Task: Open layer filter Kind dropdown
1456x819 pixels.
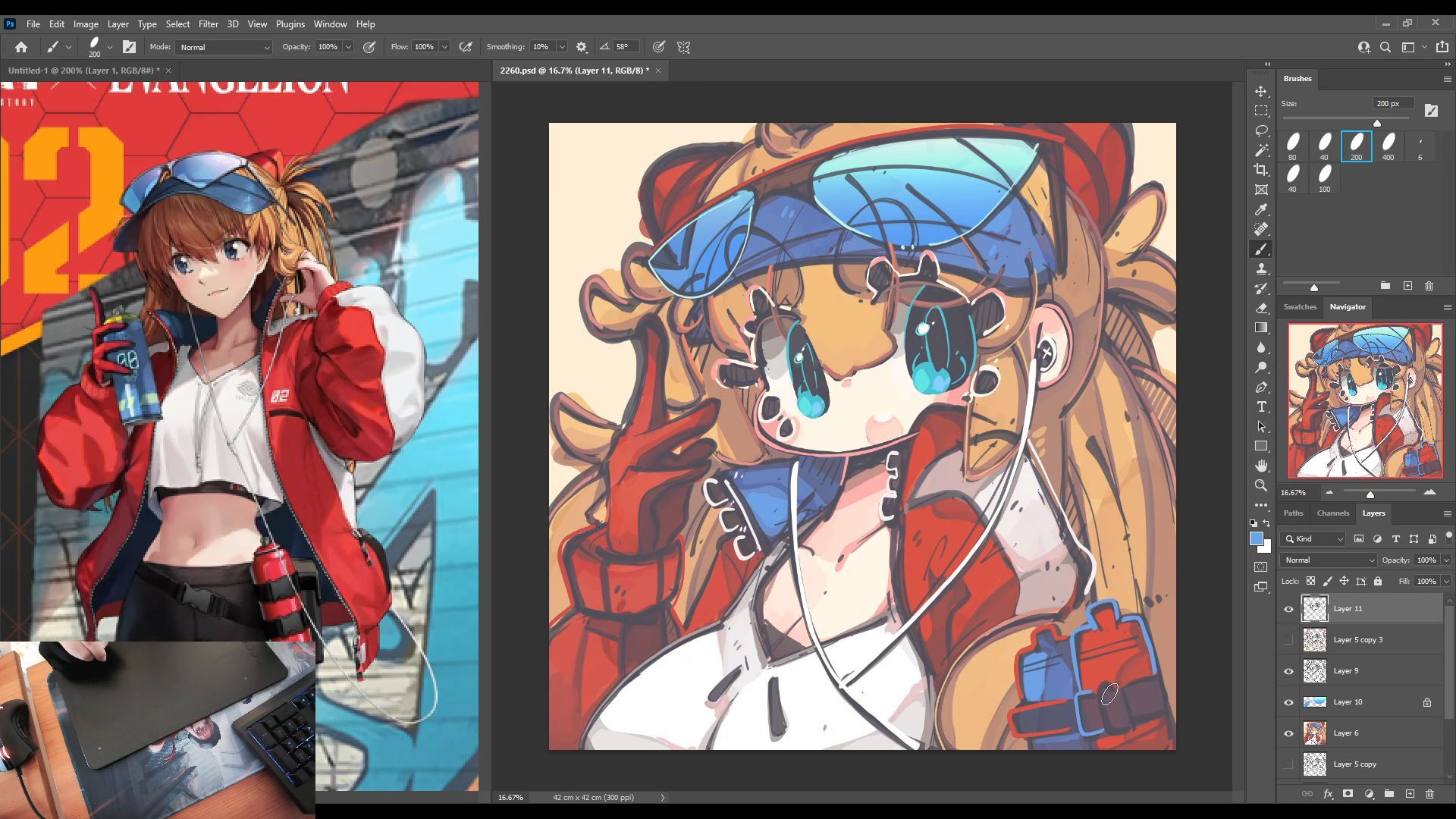Action: coord(1314,538)
